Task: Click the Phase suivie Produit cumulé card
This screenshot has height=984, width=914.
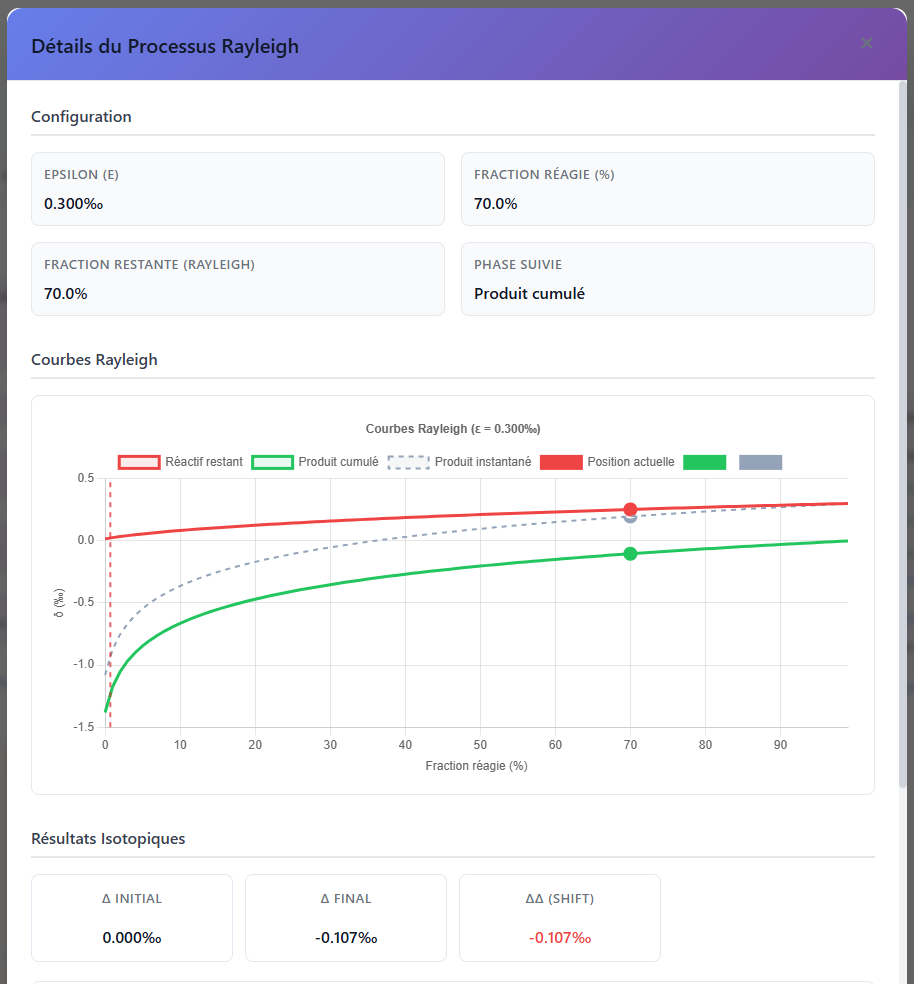Action: (x=667, y=279)
